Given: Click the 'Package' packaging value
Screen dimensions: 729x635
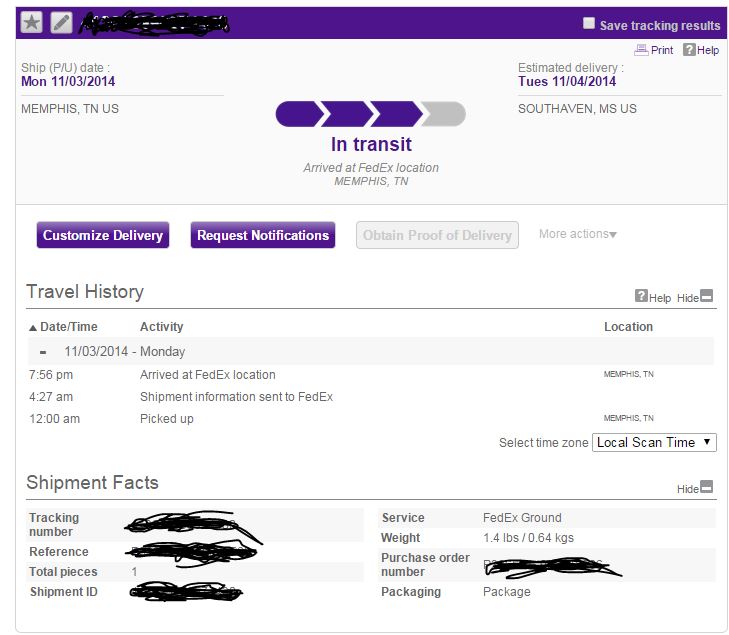Looking at the screenshot, I should [x=506, y=592].
